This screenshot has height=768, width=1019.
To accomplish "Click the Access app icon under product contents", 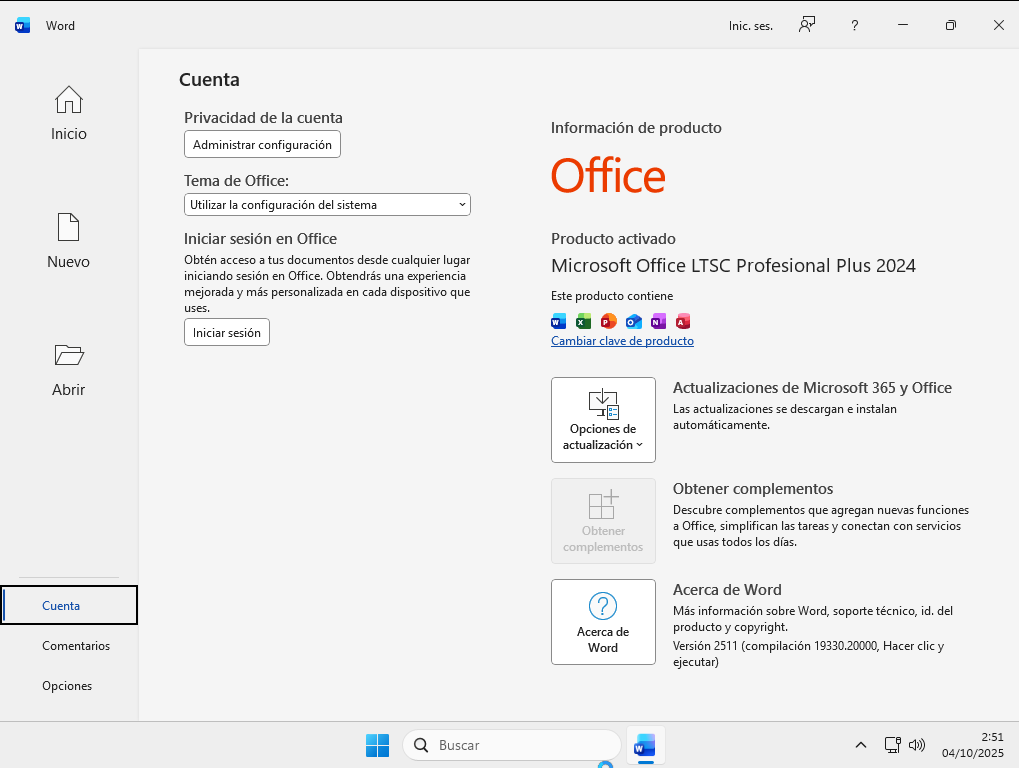I will tap(683, 321).
